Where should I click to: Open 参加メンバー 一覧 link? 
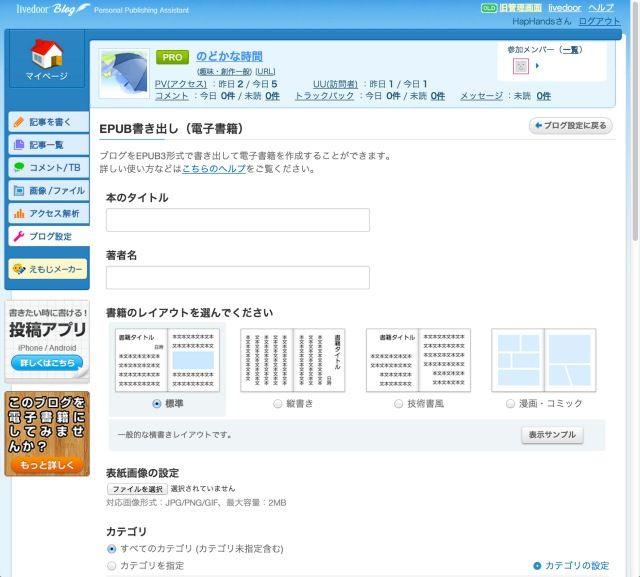tap(571, 50)
